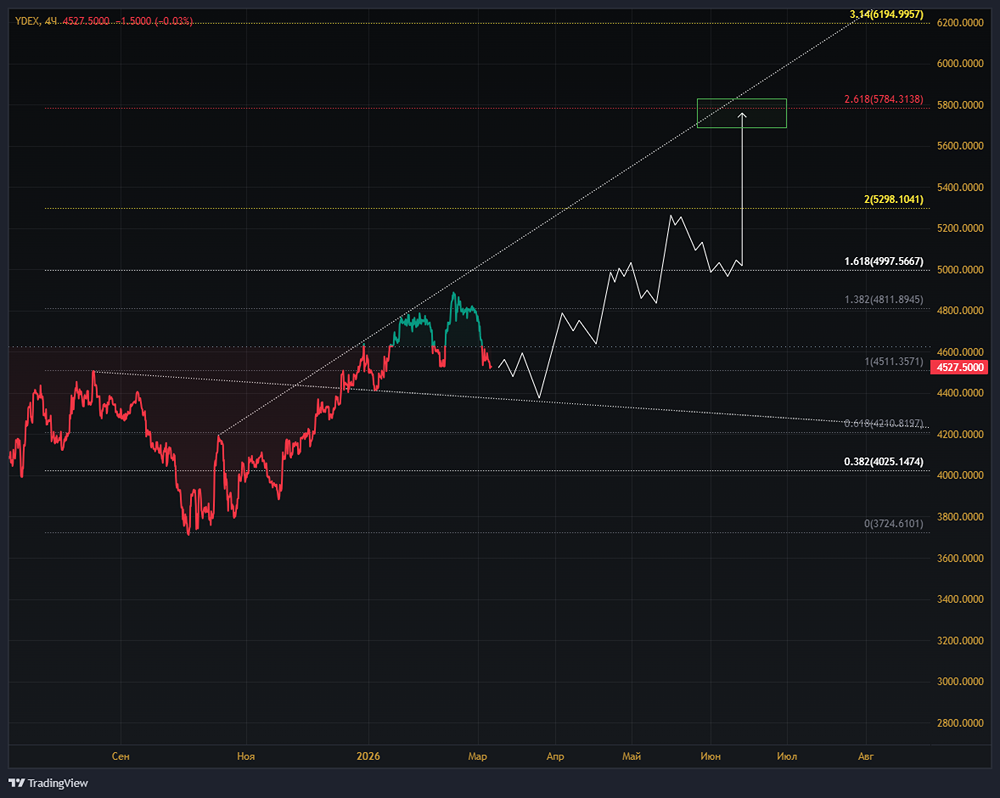
Task: Click the Апр month label on time axis
Action: coord(555,757)
